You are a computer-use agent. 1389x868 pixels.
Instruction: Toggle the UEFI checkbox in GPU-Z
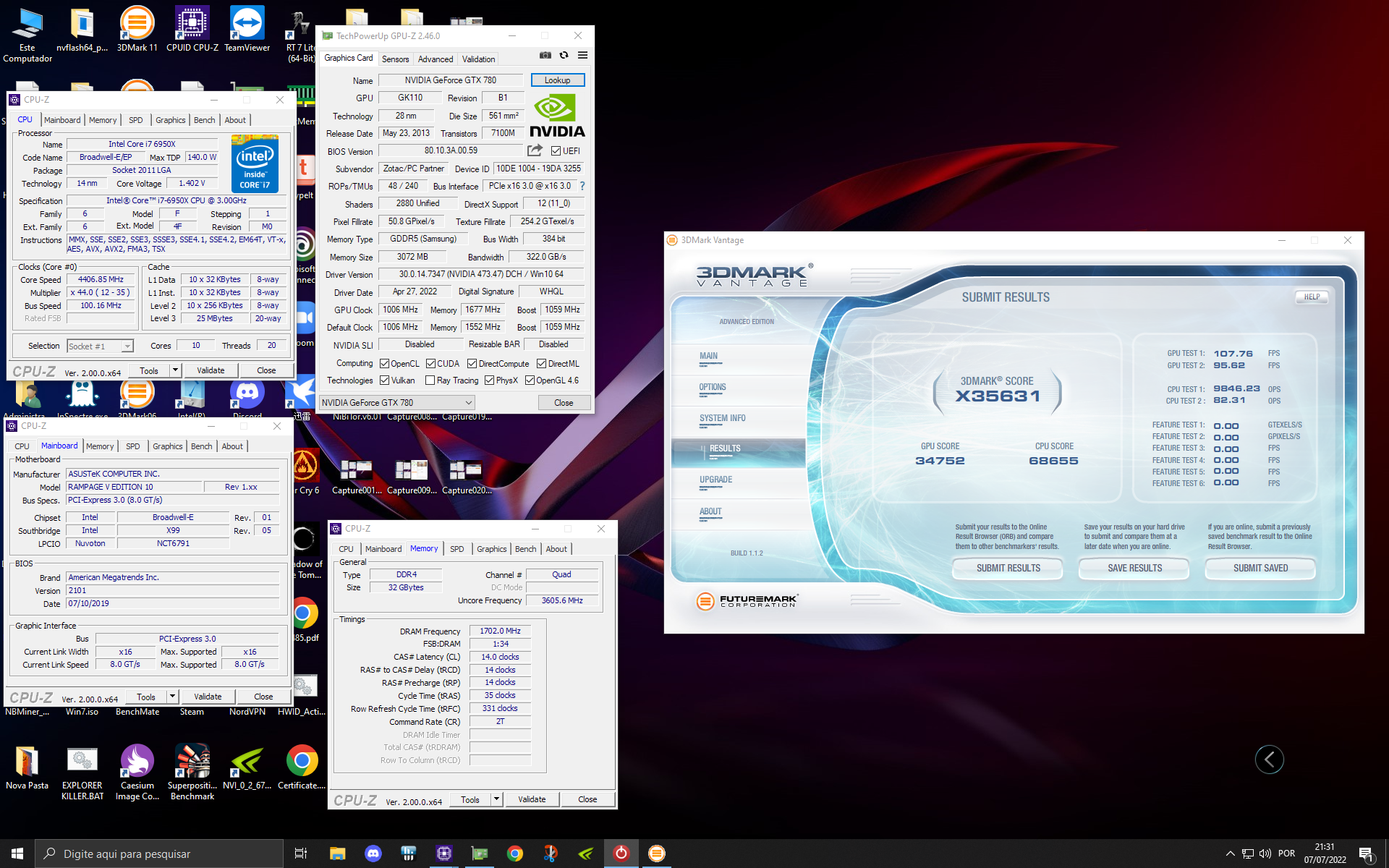[x=556, y=151]
